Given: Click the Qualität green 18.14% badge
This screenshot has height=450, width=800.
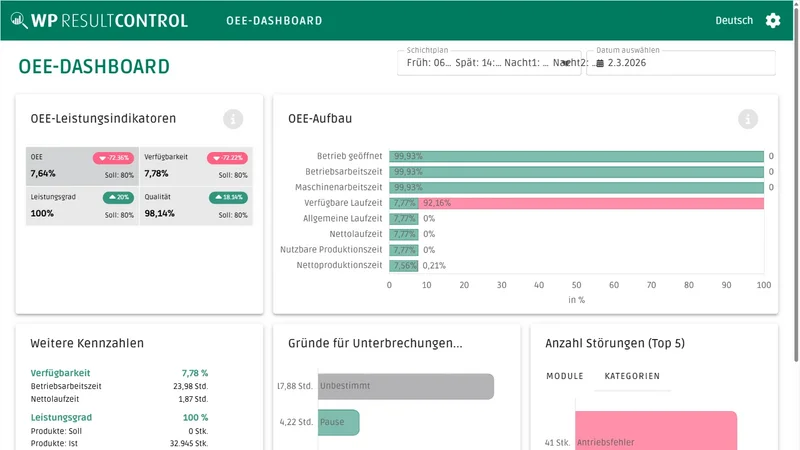Looking at the screenshot, I should 228,197.
